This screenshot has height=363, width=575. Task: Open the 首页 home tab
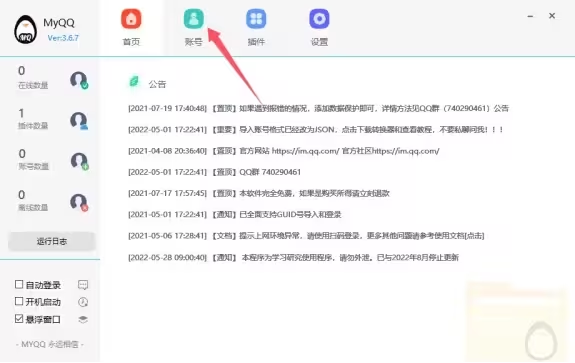(131, 28)
